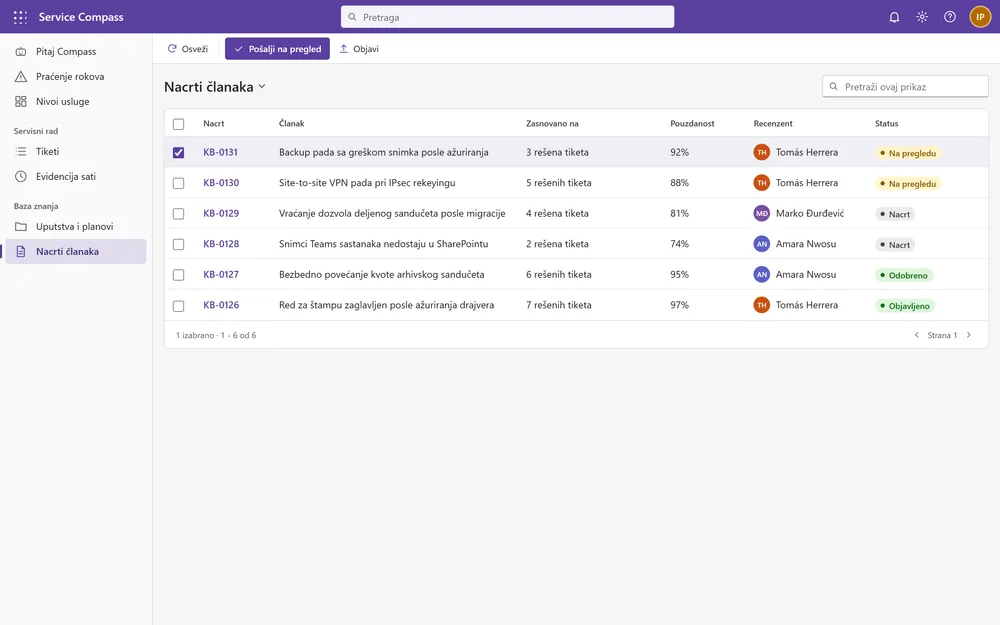
Task: Open the app launcher grid icon
Action: coord(20,17)
